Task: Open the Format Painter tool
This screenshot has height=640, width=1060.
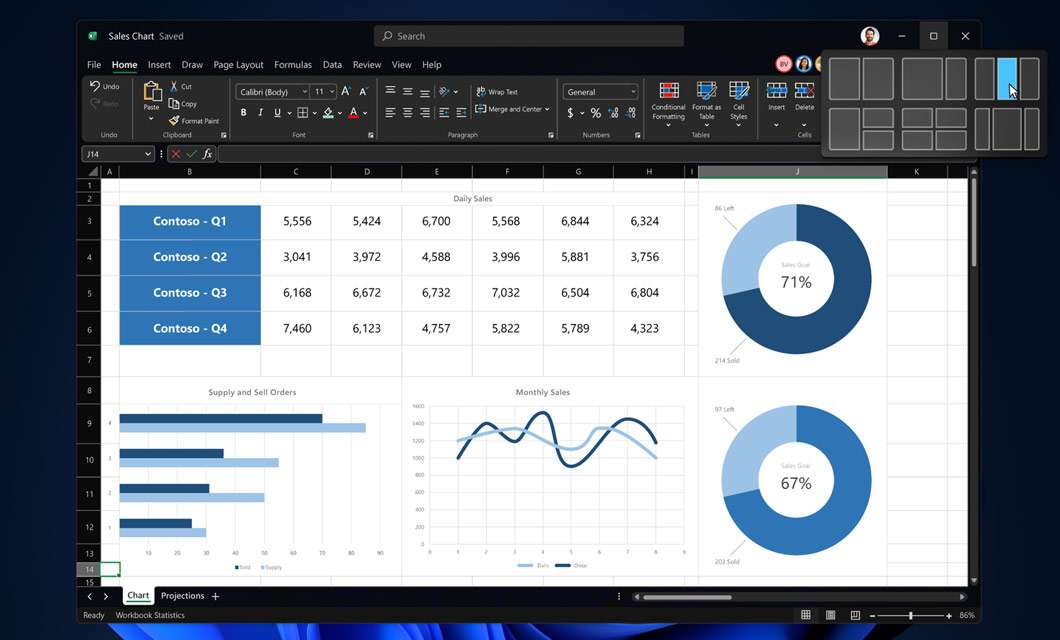Action: pos(193,120)
